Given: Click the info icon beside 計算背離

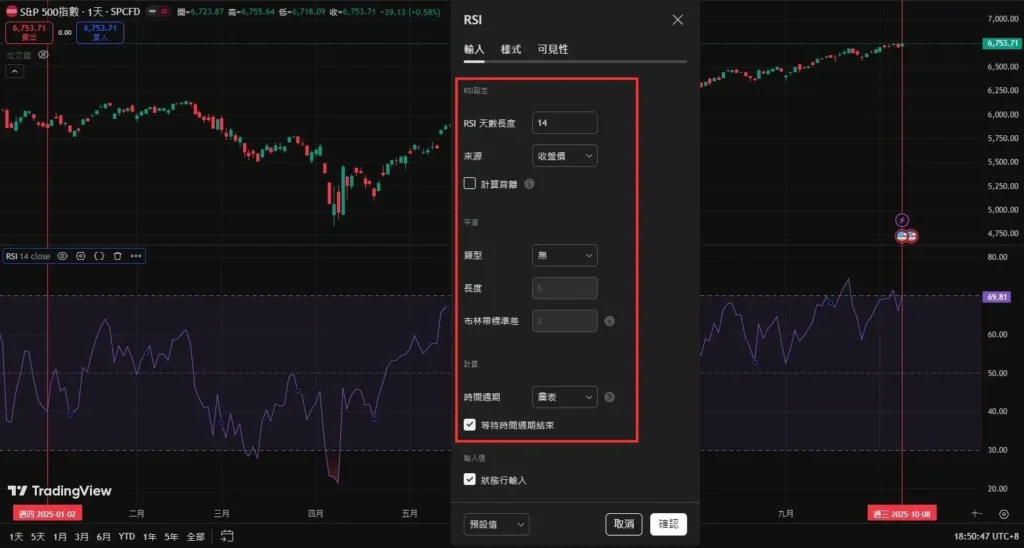Looking at the screenshot, I should point(529,184).
